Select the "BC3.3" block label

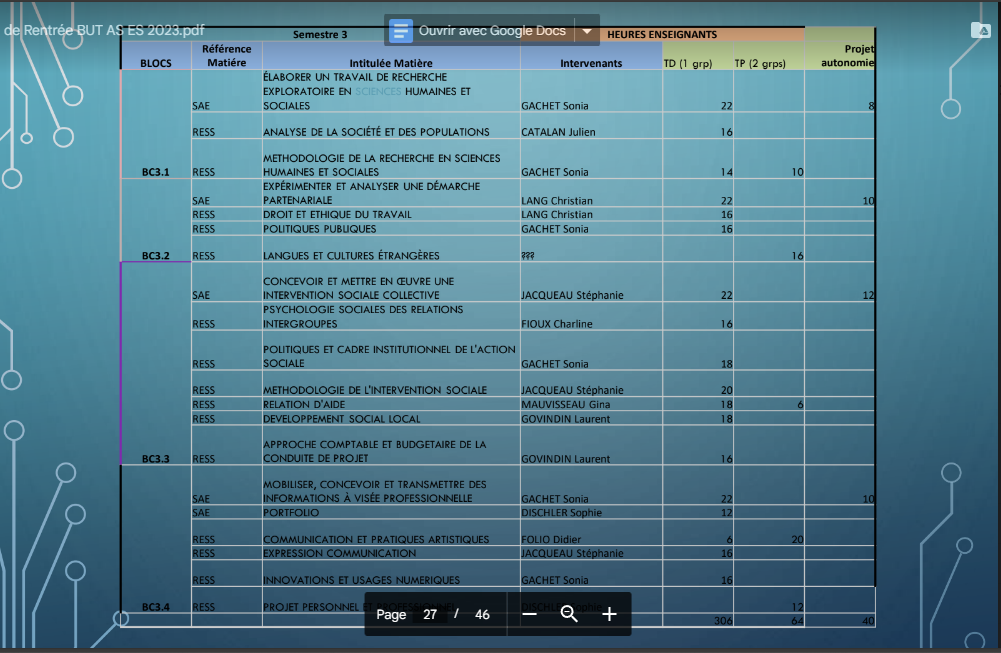tap(156, 459)
